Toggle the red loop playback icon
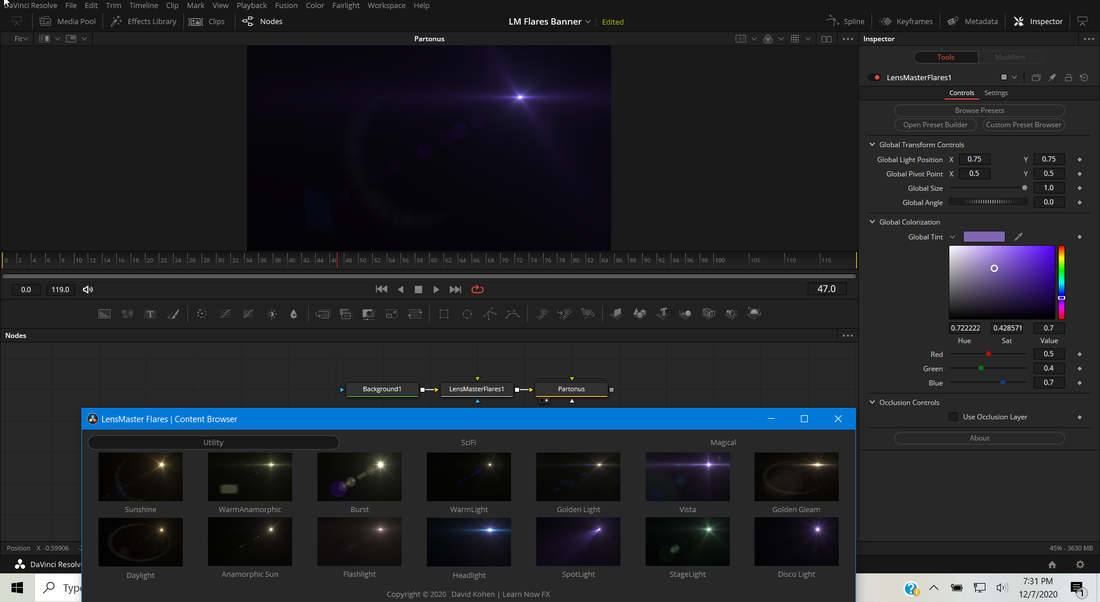1100x602 pixels. [477, 289]
